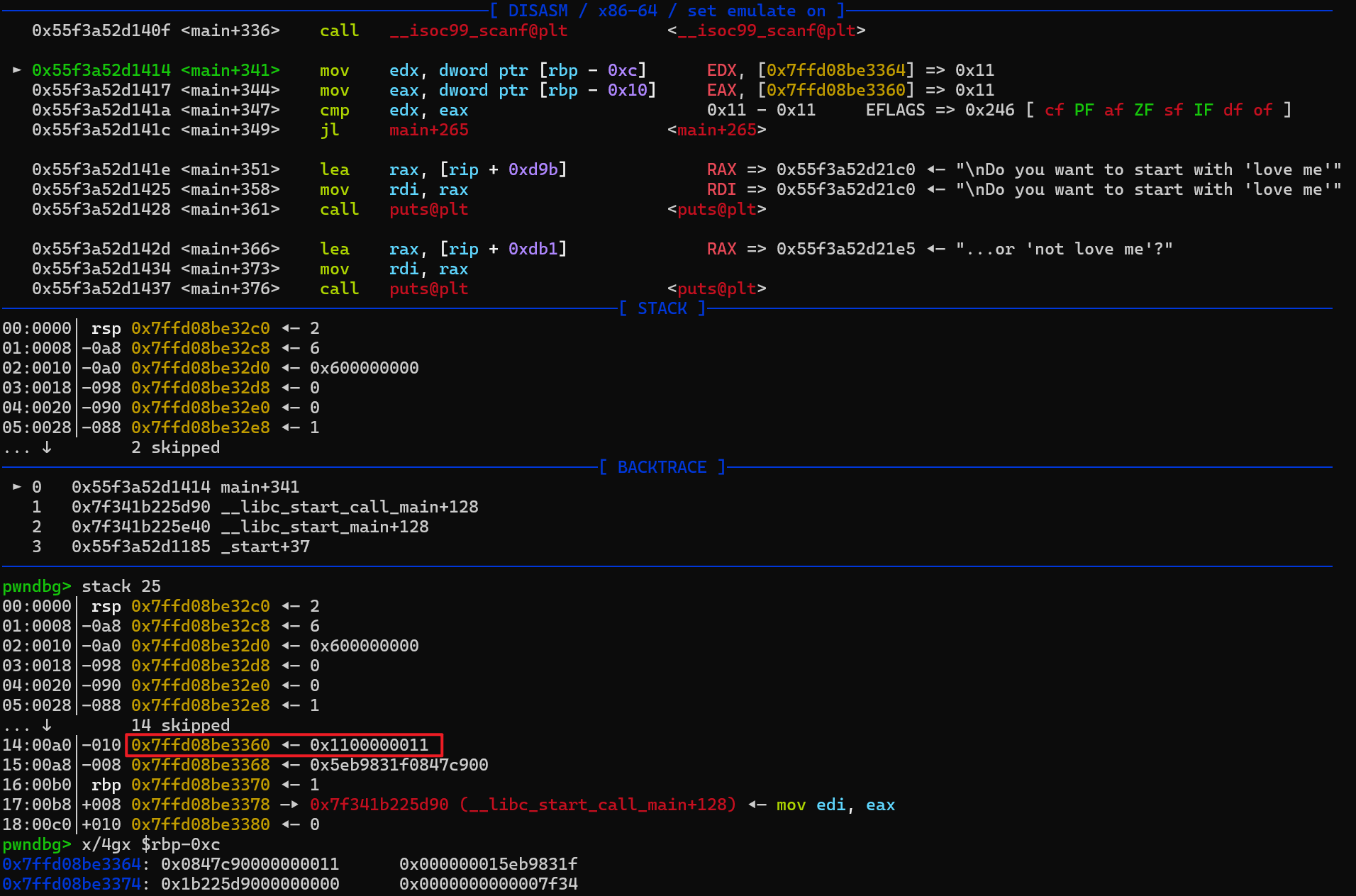Click the down arrow beside "14 skipped"

(47, 725)
